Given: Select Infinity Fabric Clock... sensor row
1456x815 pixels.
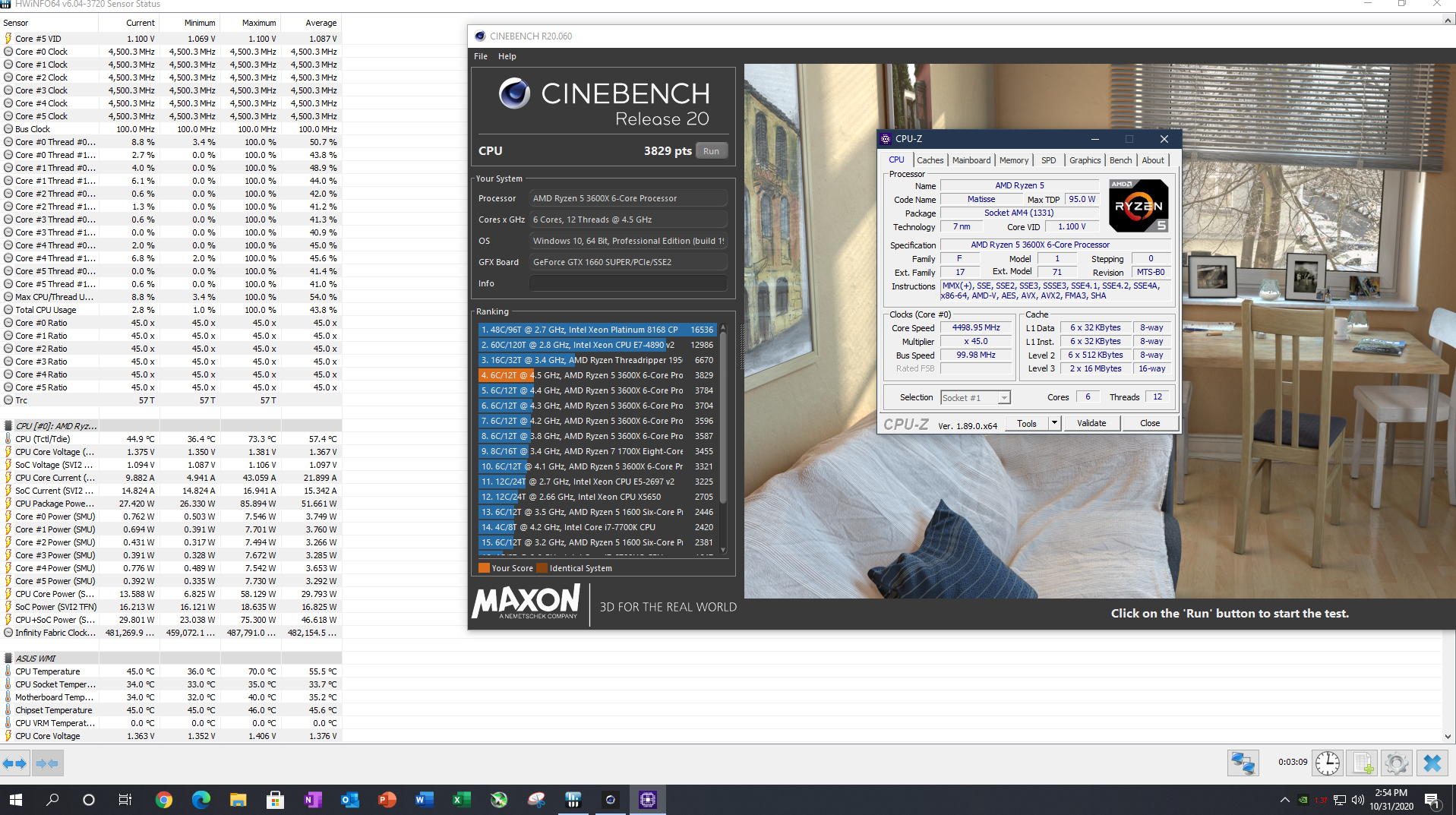Looking at the screenshot, I should [x=171, y=633].
